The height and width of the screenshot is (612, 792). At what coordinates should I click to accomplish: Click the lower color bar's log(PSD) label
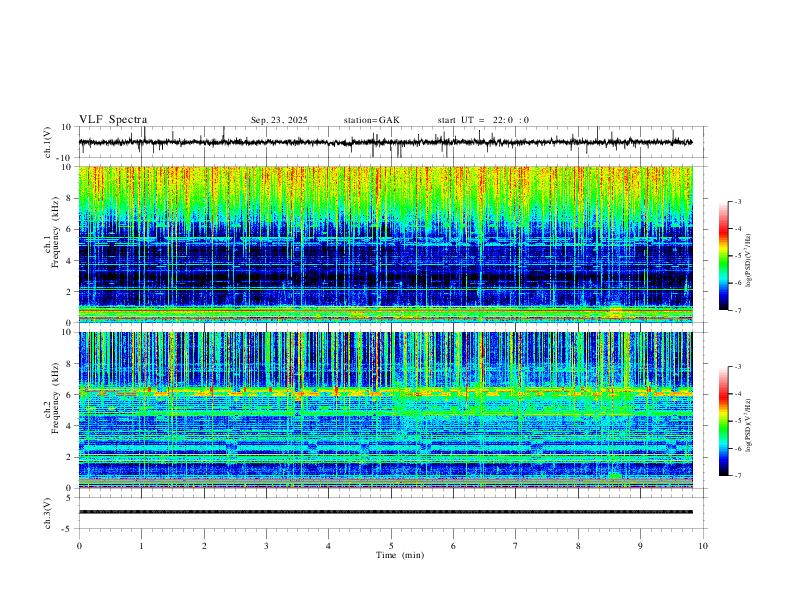[x=749, y=425]
